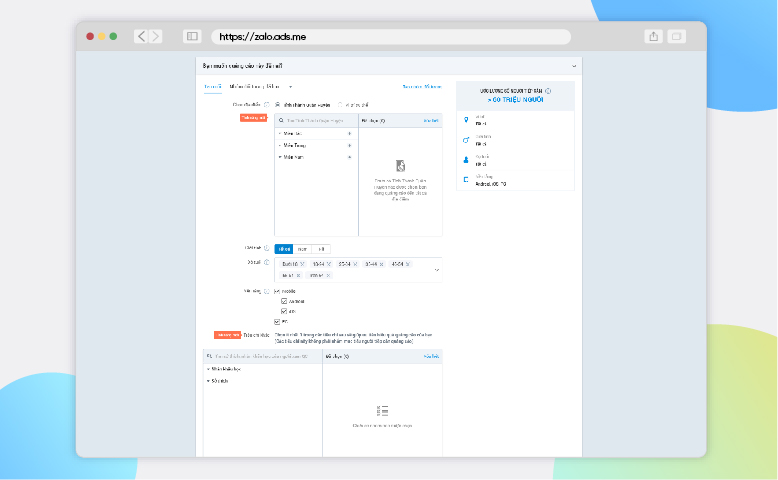This screenshot has width=778, height=480.
Task: Select the highlighted all-genders button
Action: [x=284, y=249]
